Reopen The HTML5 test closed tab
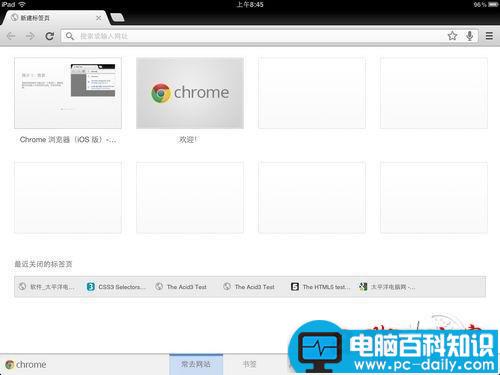 click(x=321, y=287)
